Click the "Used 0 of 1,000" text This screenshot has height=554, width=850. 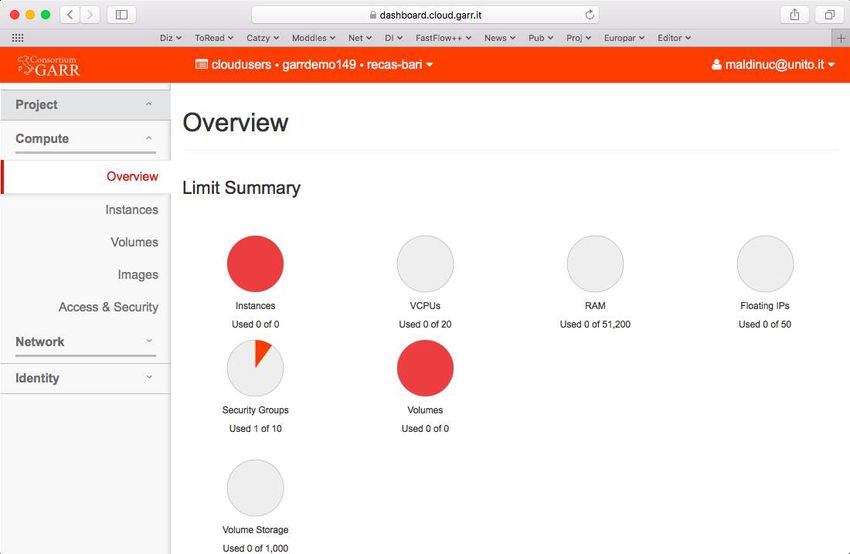pos(255,548)
